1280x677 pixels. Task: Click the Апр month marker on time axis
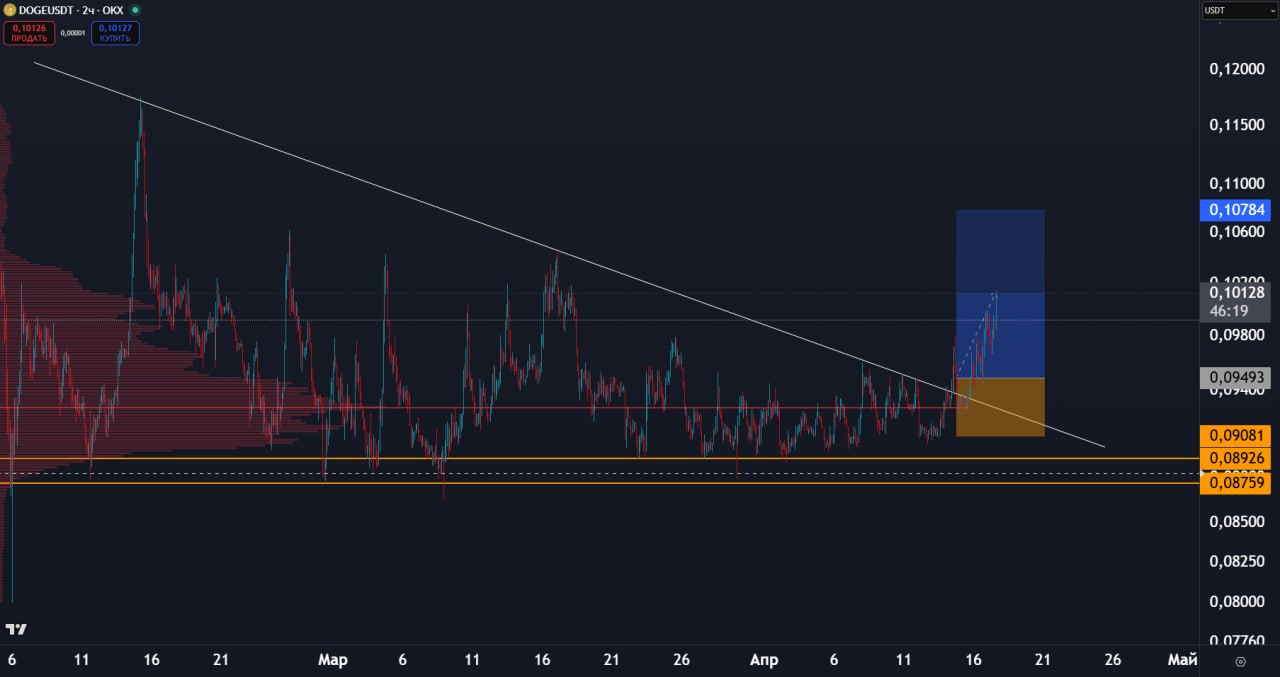click(x=764, y=660)
